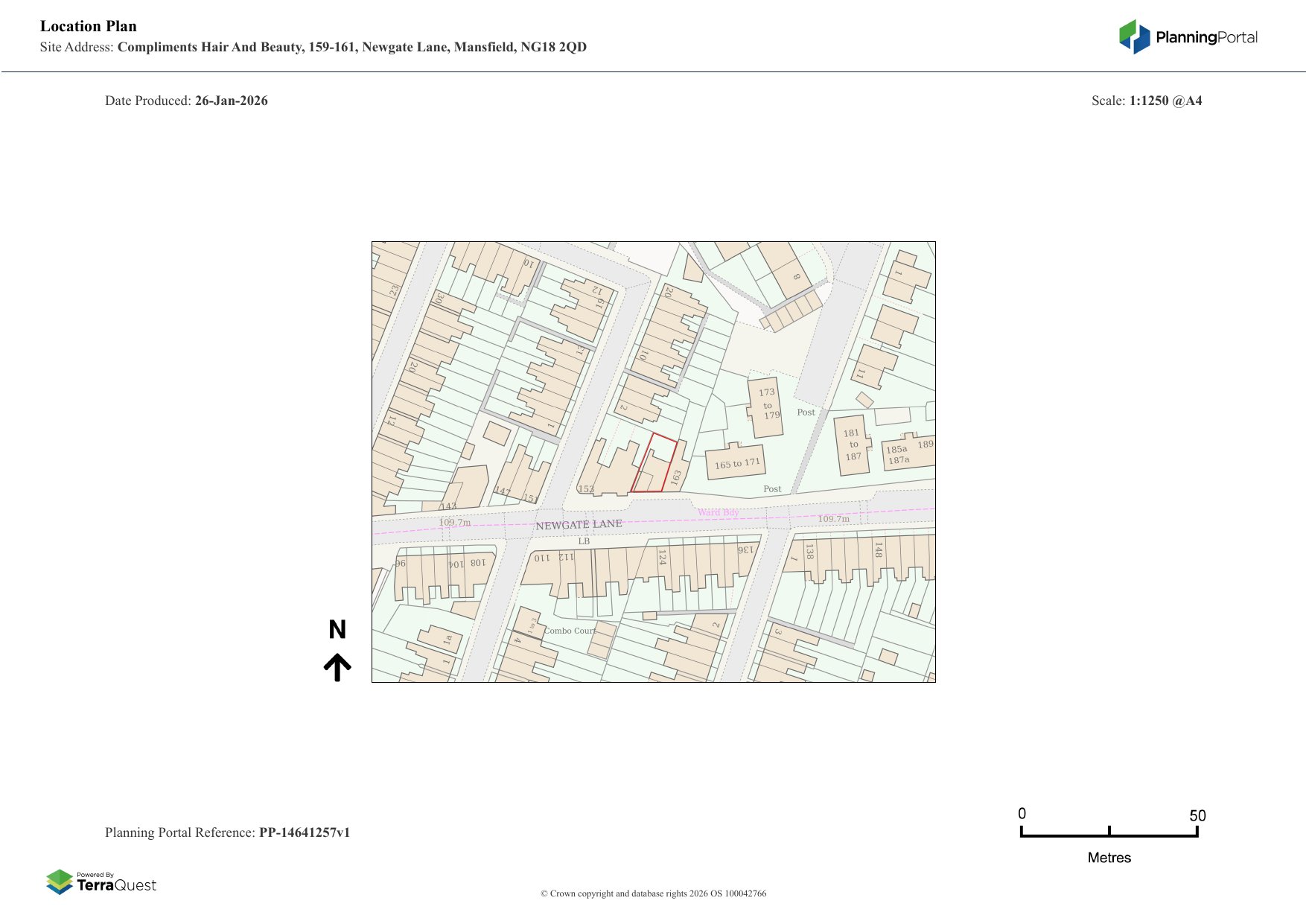The width and height of the screenshot is (1306, 924).
Task: Click the site address text
Action: [351, 47]
